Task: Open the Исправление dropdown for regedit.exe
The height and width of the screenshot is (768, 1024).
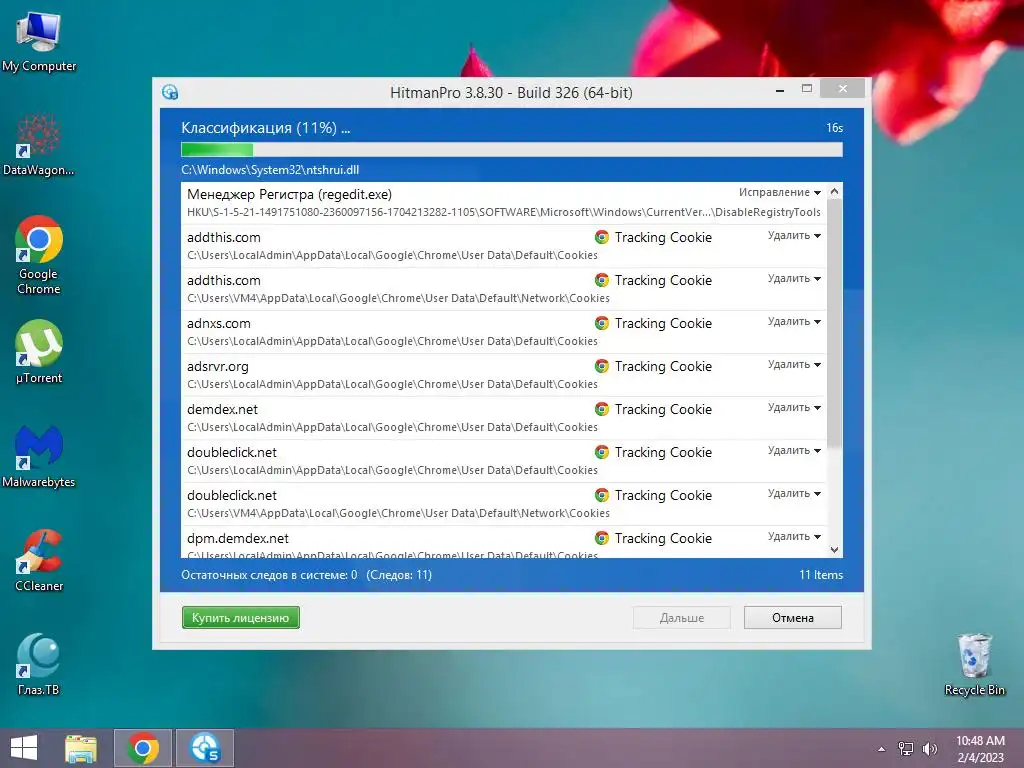Action: [x=780, y=192]
